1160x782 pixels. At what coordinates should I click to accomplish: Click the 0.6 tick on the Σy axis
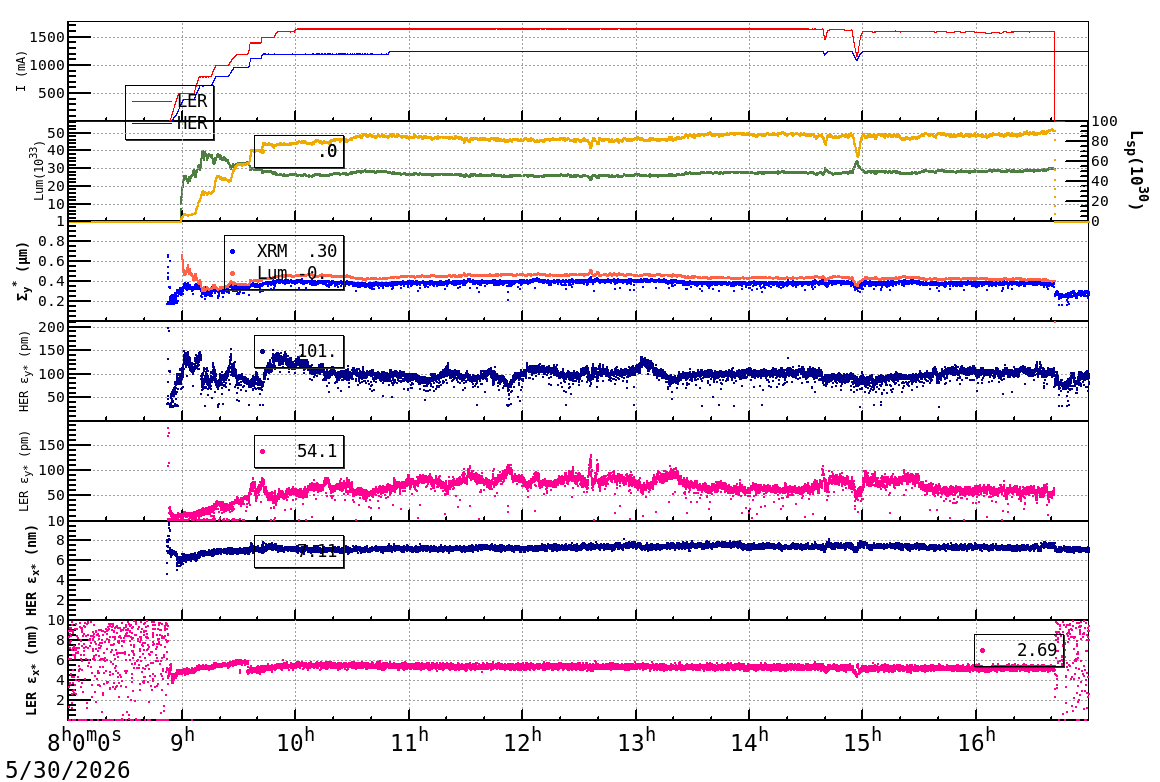(52, 261)
